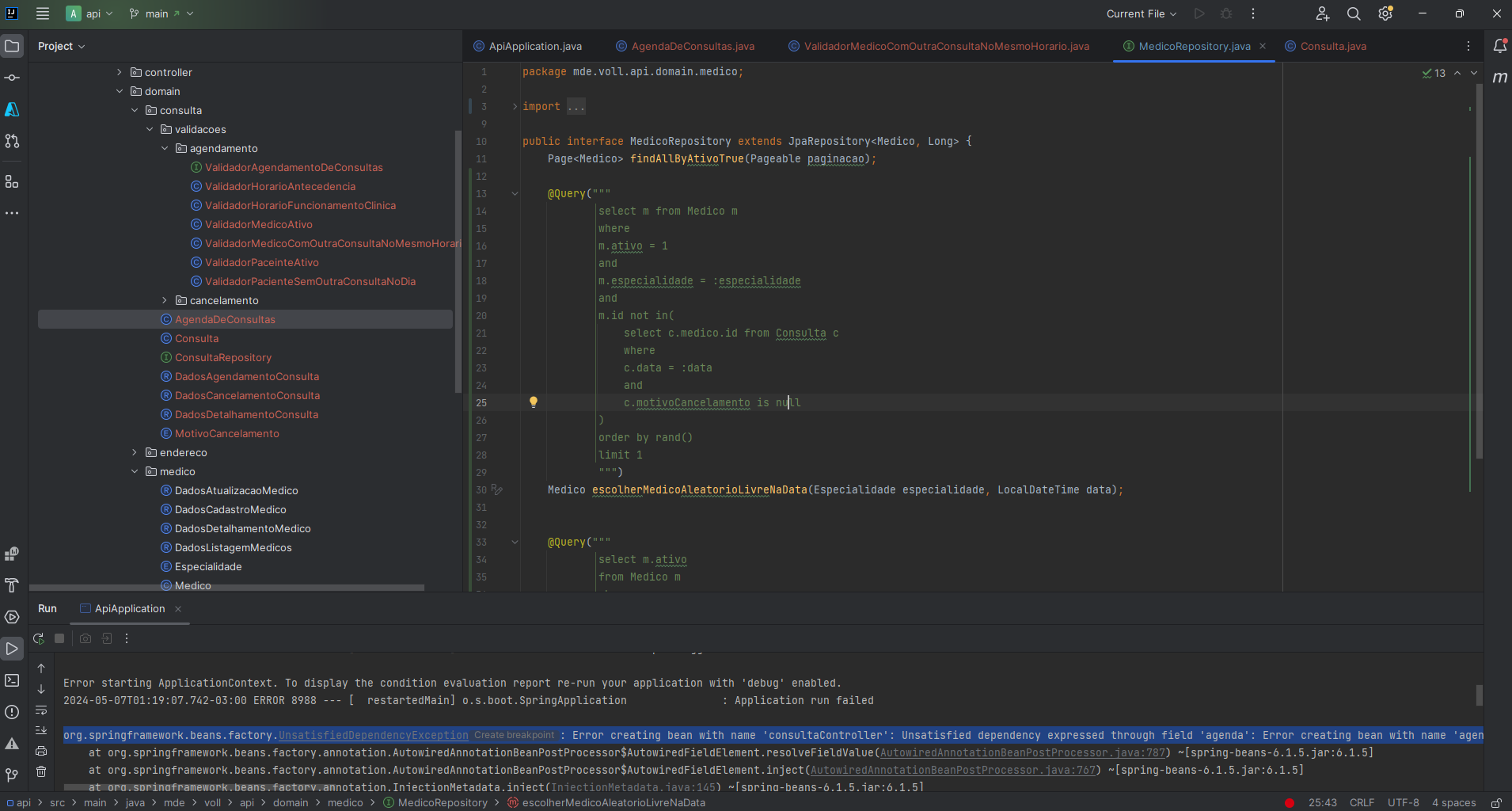Screen dimensions: 1512x811
Task: Stop the running ApiApplication
Action: point(59,638)
